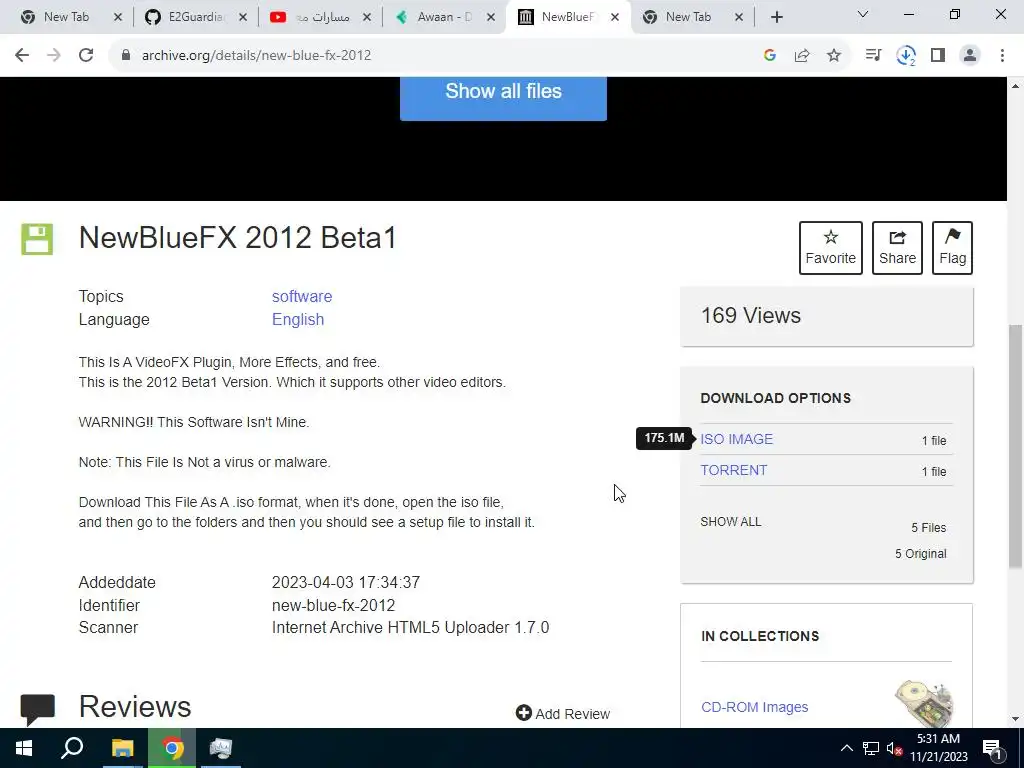
Task: Click the Addeddate value 2023-04-03 17:34:37
Action: (346, 583)
